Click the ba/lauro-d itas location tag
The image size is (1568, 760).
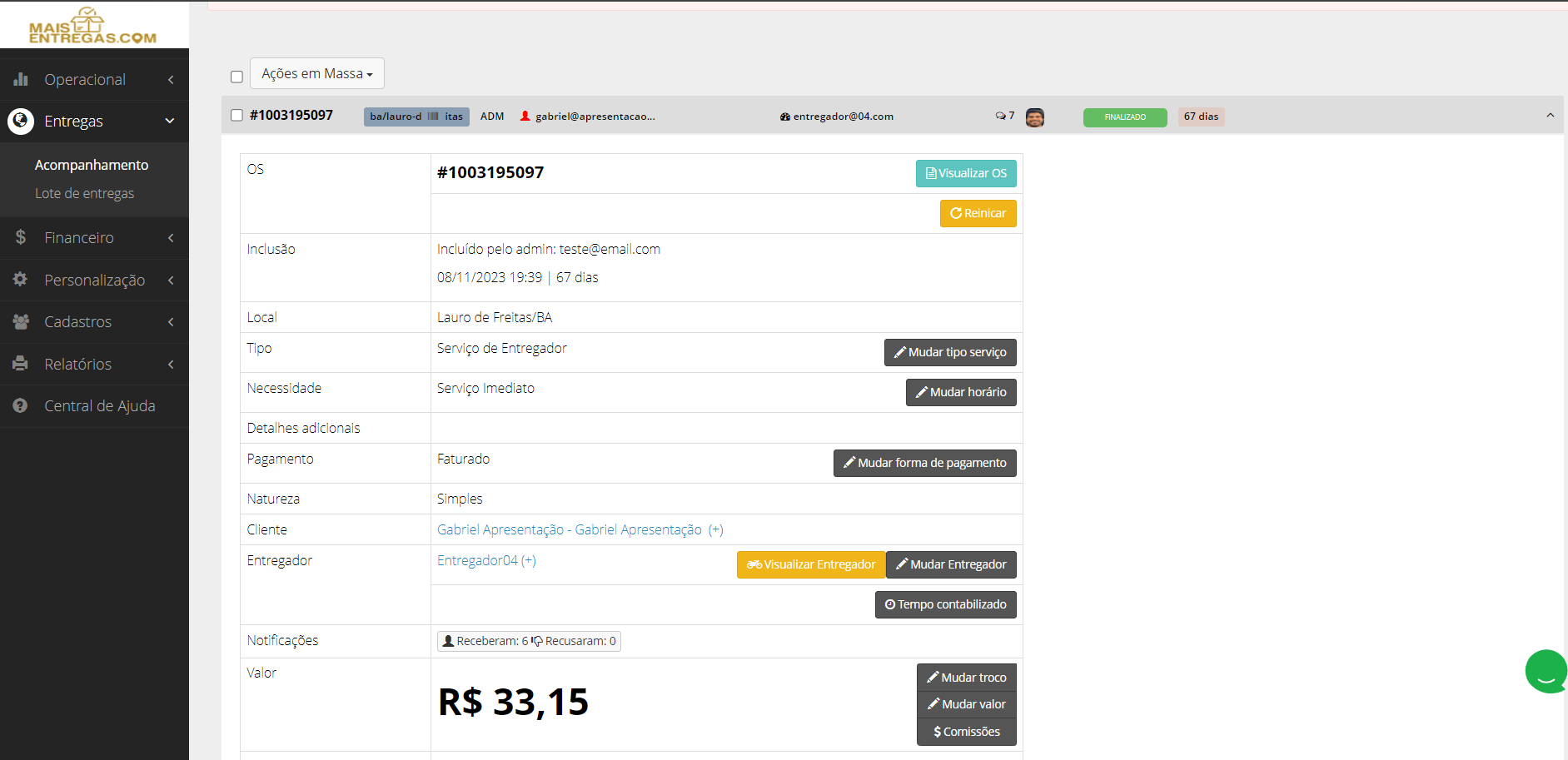click(416, 117)
